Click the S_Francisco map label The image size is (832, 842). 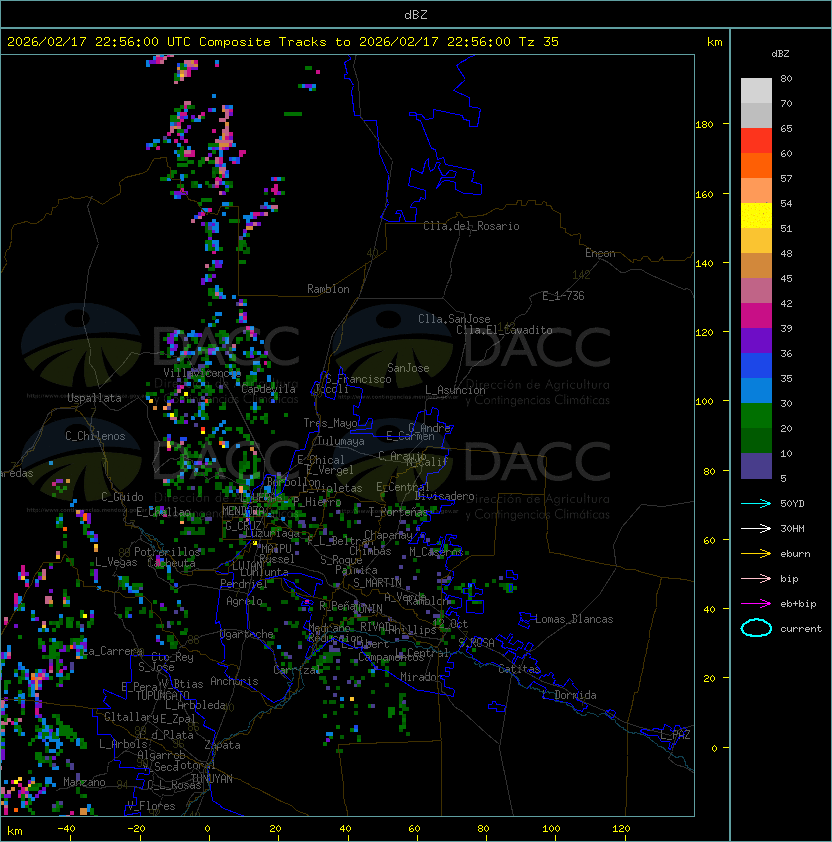pyautogui.click(x=358, y=379)
